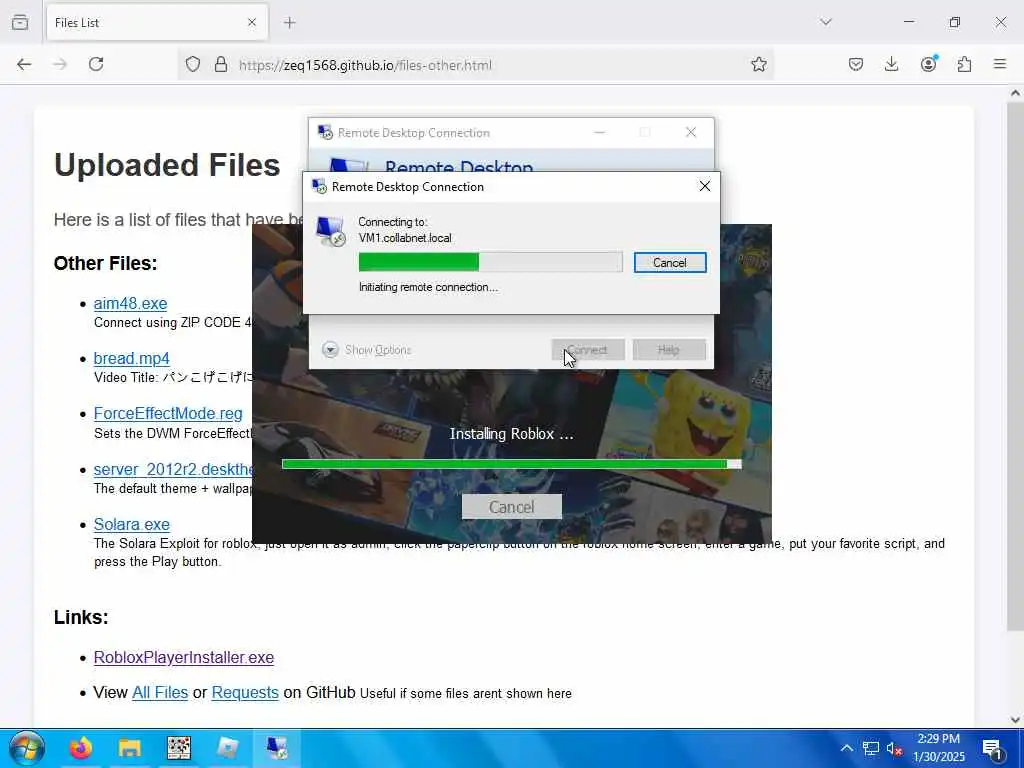Open the network tray icon

pyautogui.click(x=871, y=748)
